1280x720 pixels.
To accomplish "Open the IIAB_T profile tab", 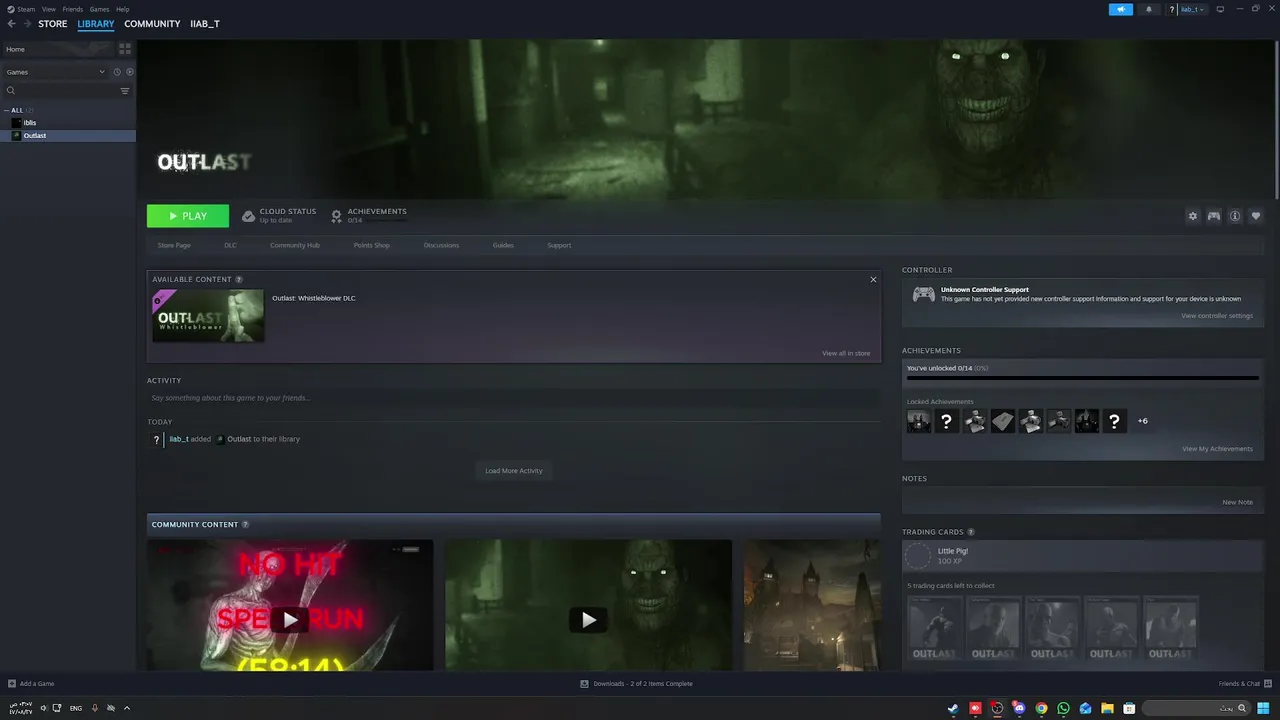I will pyautogui.click(x=205, y=24).
